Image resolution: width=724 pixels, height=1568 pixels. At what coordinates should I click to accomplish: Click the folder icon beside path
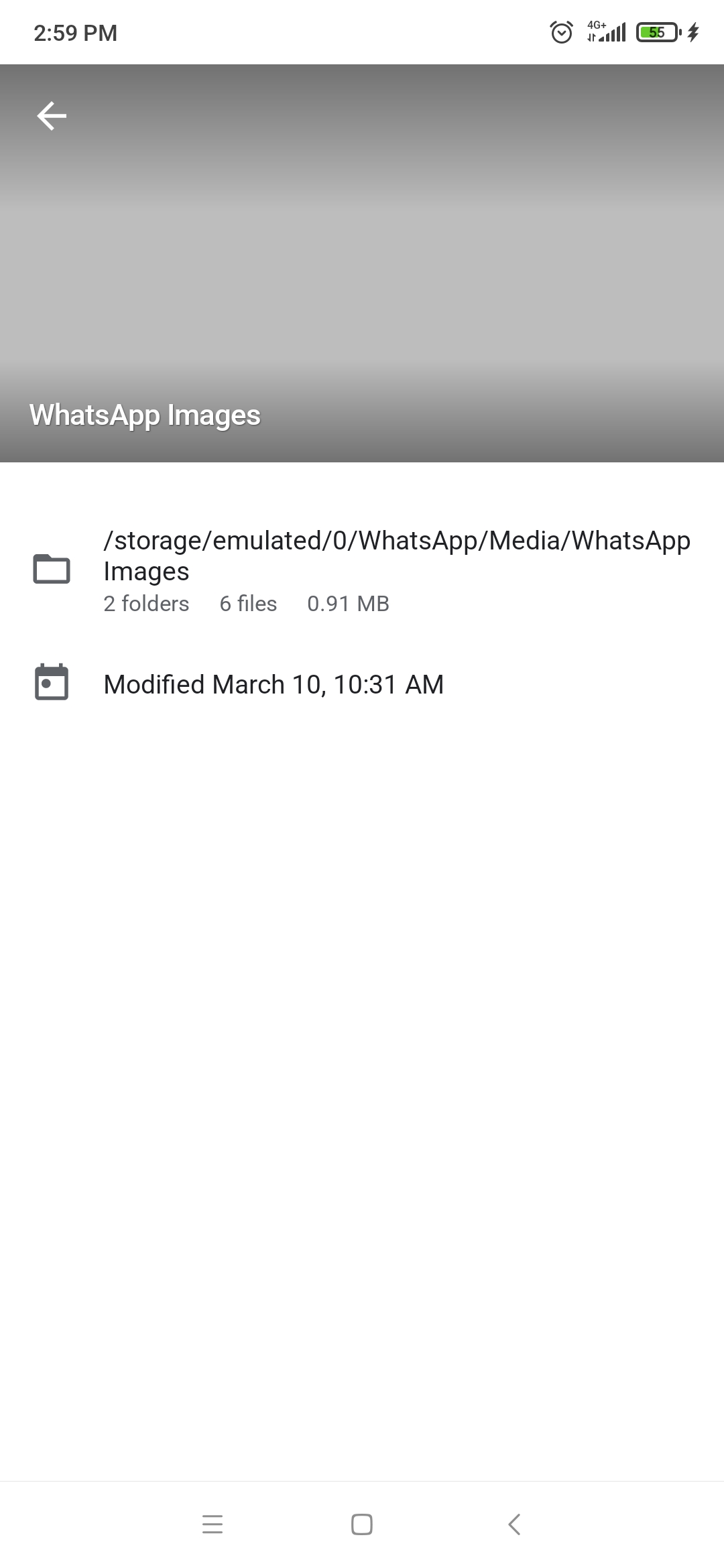coord(52,569)
